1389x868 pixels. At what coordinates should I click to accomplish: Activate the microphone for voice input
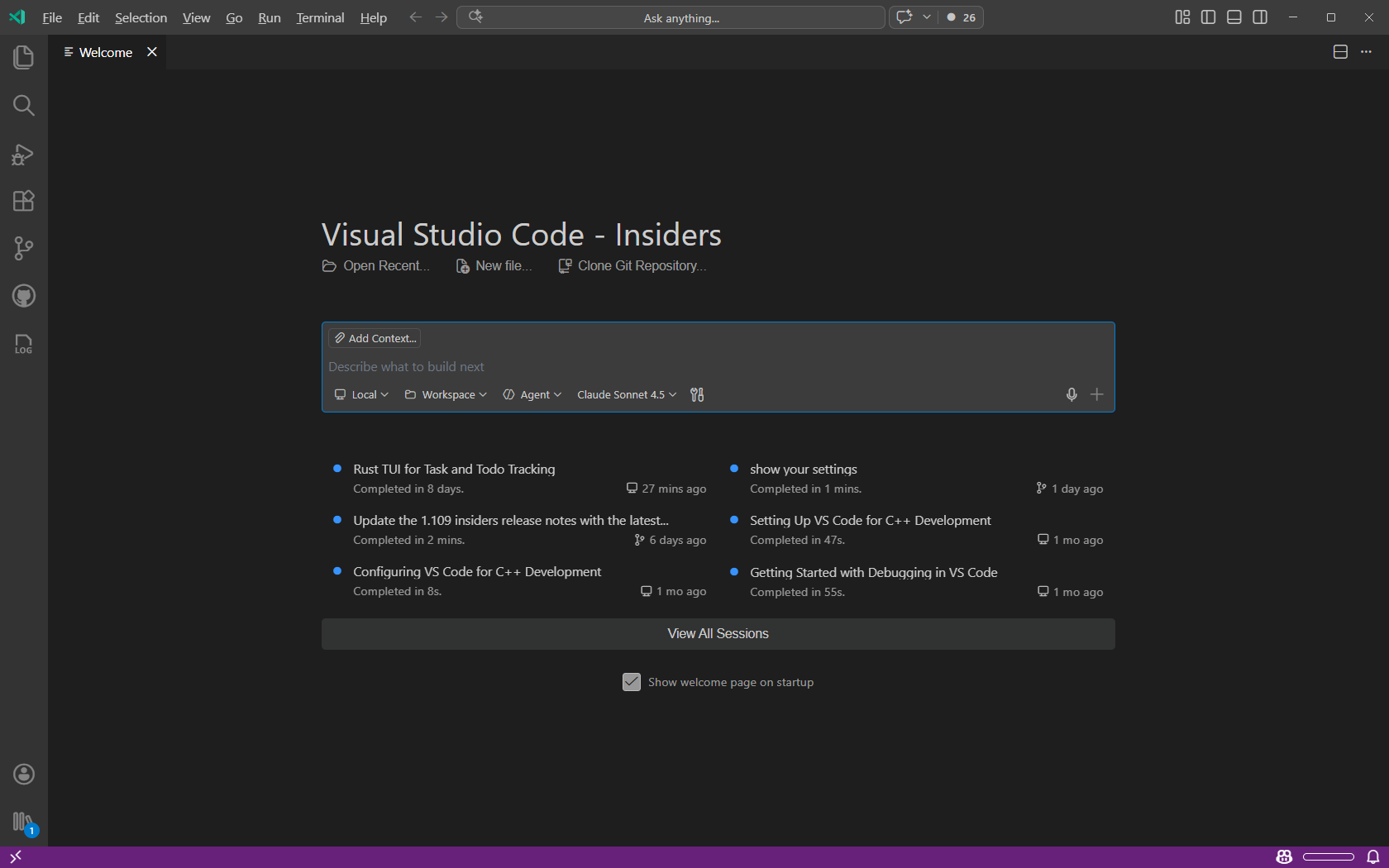point(1071,394)
